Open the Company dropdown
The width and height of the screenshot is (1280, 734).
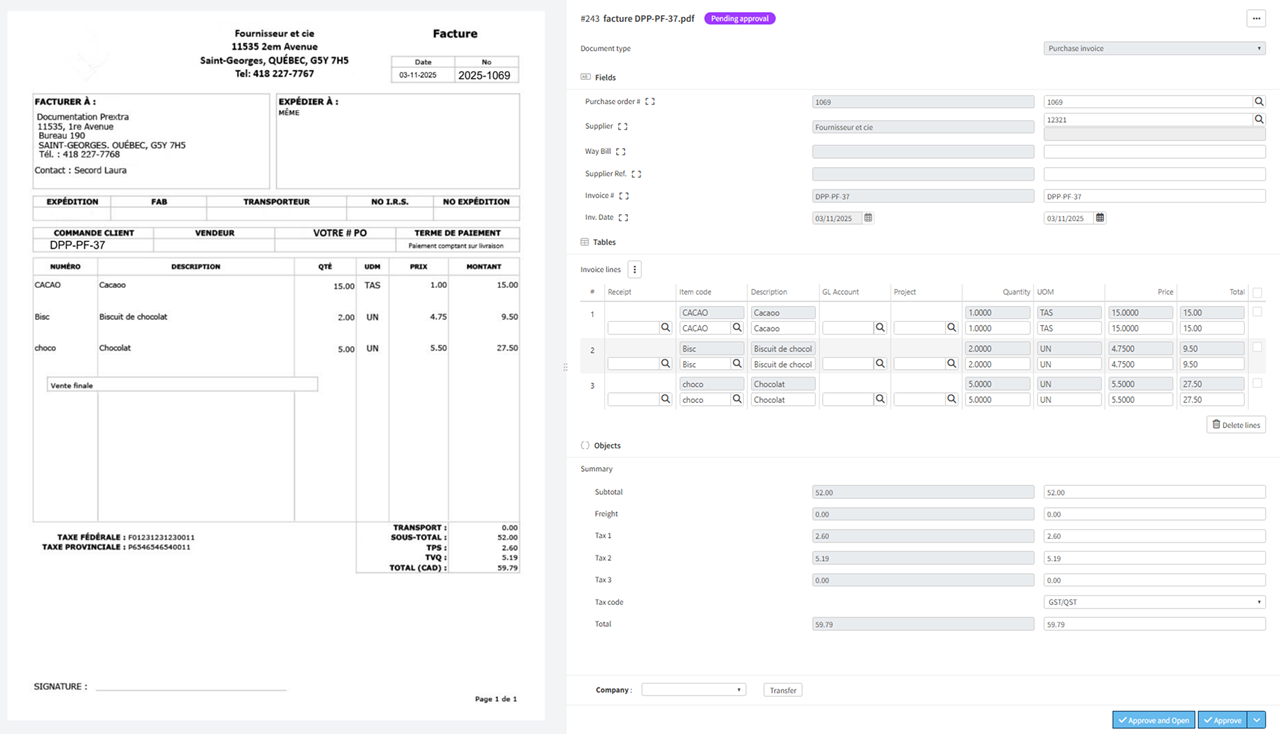click(x=693, y=690)
